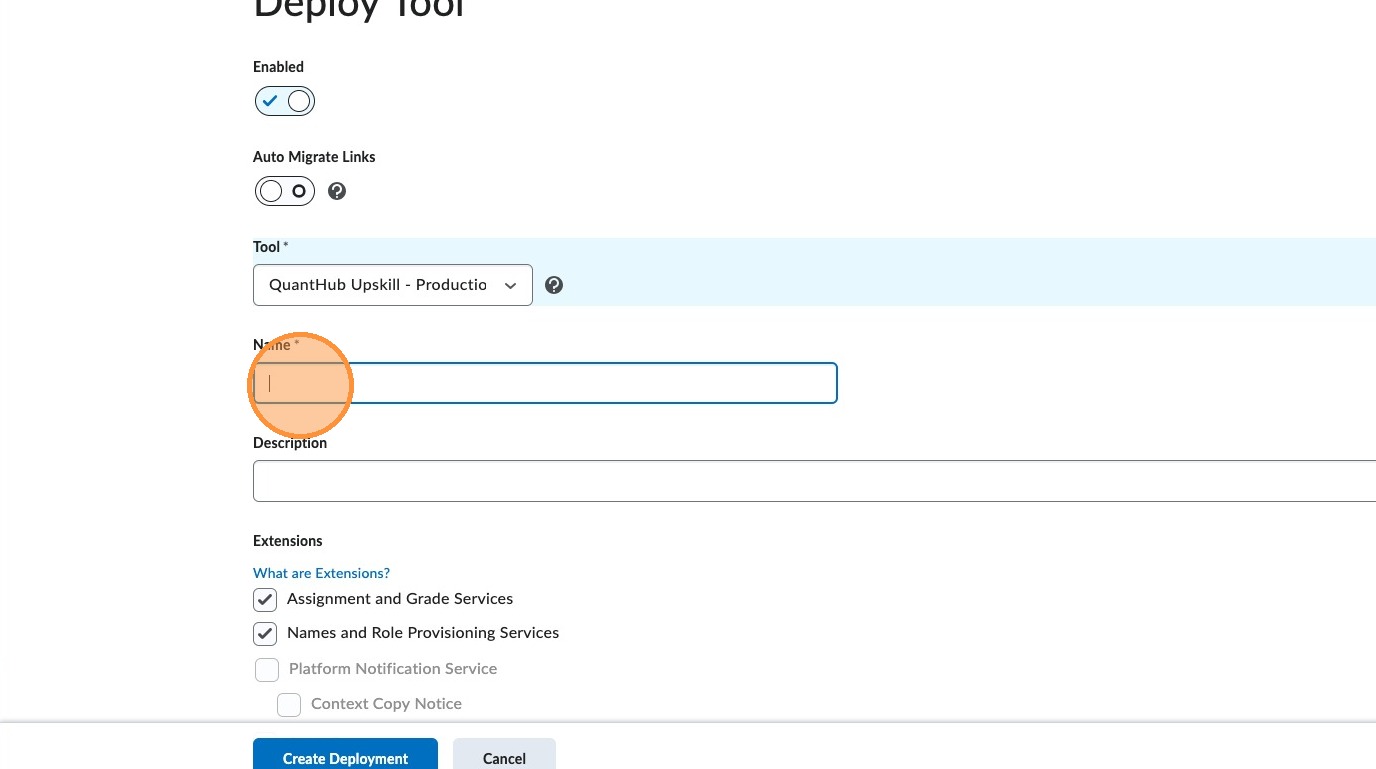The image size is (1376, 769).
Task: Toggle the Enabled switch off
Action: click(285, 101)
